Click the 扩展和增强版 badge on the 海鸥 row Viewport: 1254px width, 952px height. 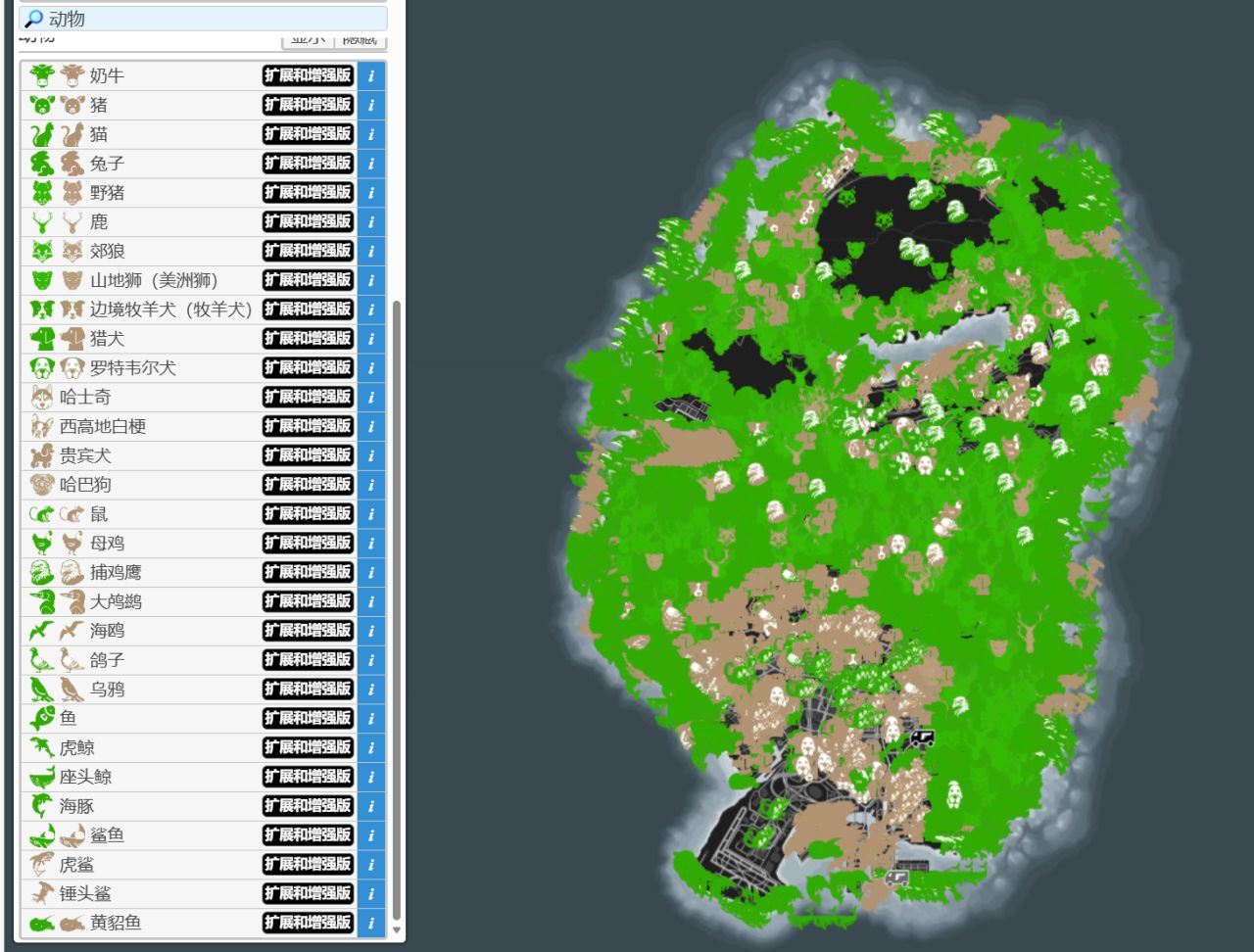click(x=308, y=632)
